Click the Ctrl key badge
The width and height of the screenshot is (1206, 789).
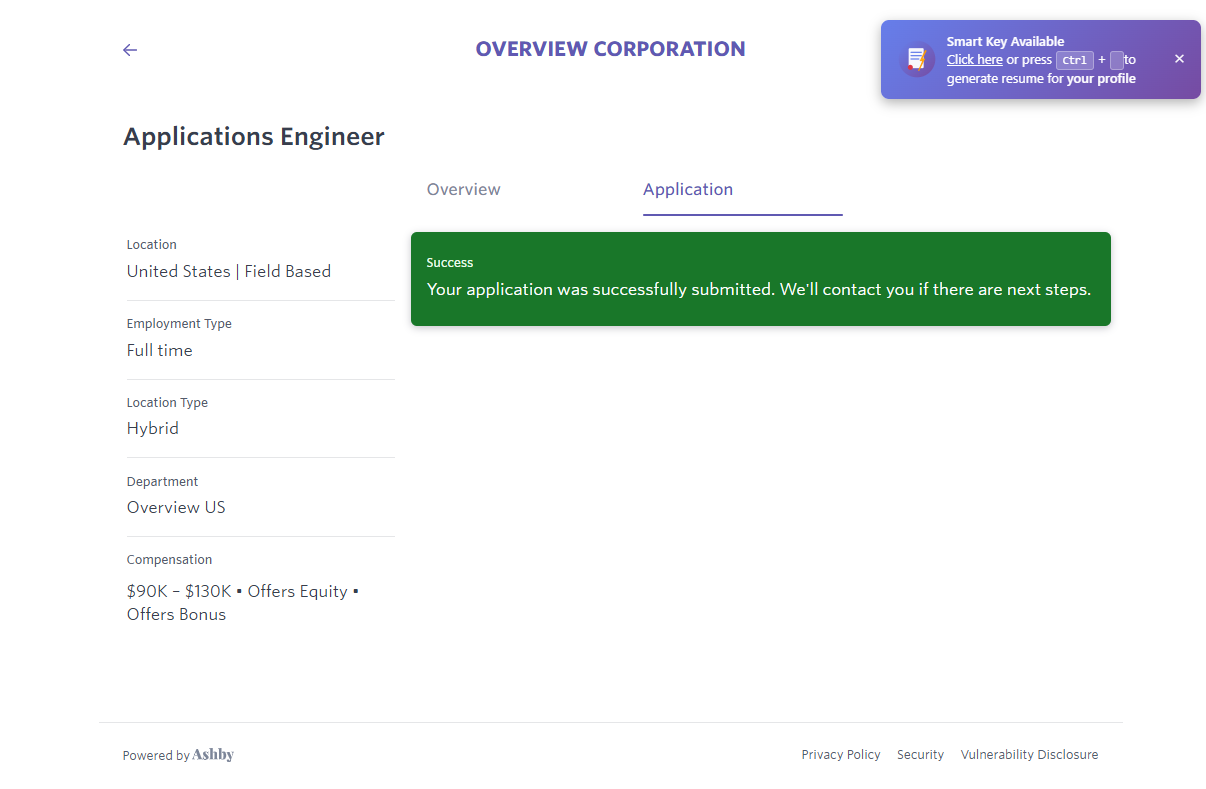click(1074, 60)
